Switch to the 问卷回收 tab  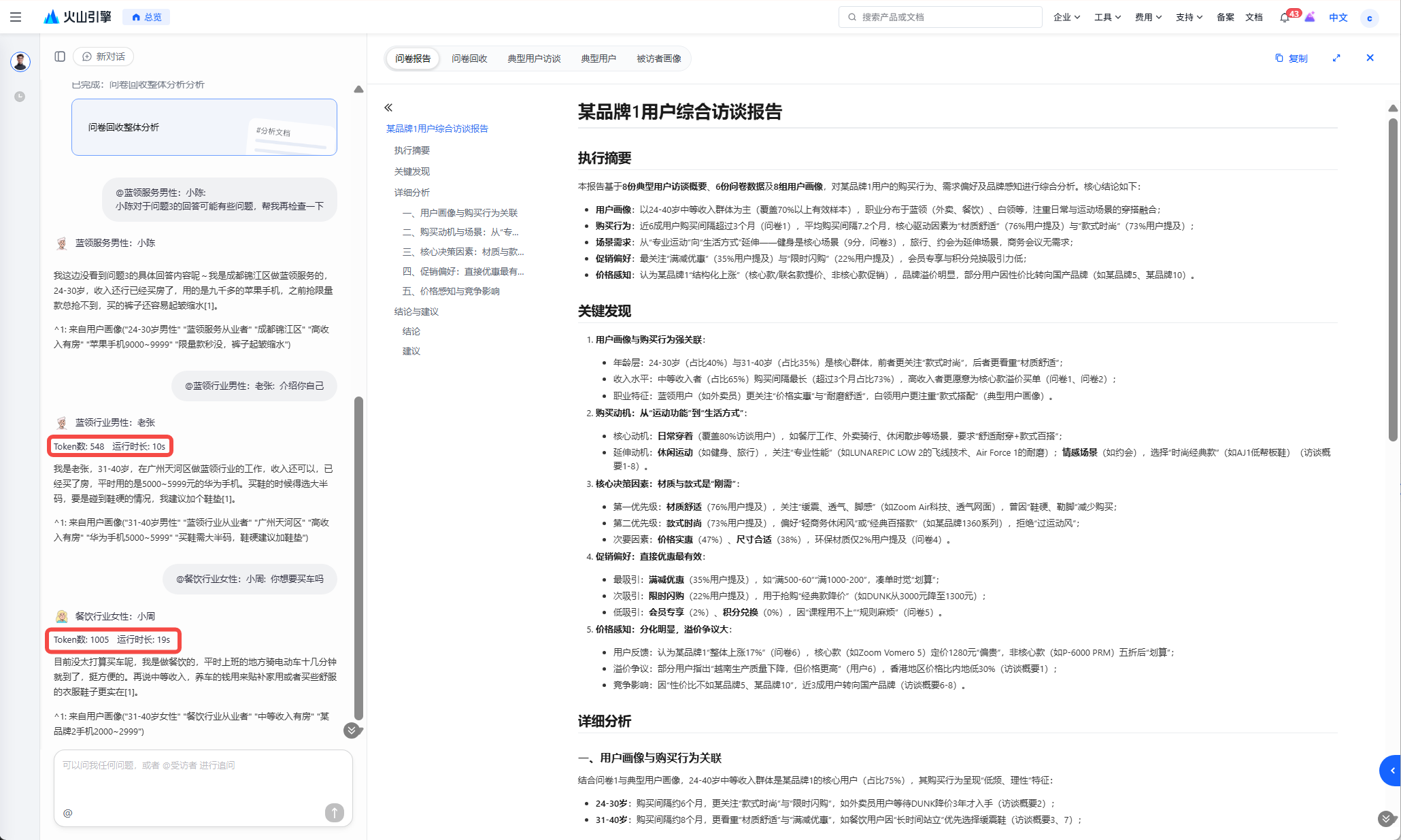point(469,58)
